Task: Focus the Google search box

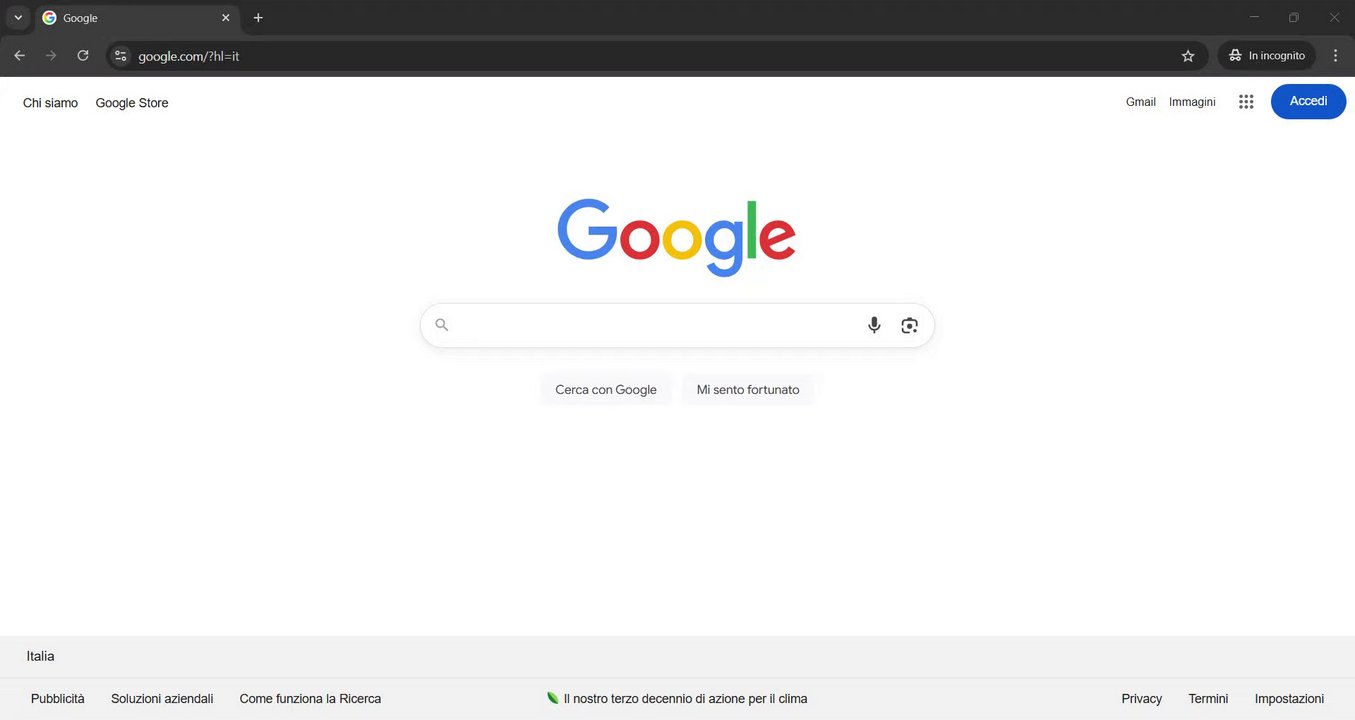Action: [x=677, y=325]
